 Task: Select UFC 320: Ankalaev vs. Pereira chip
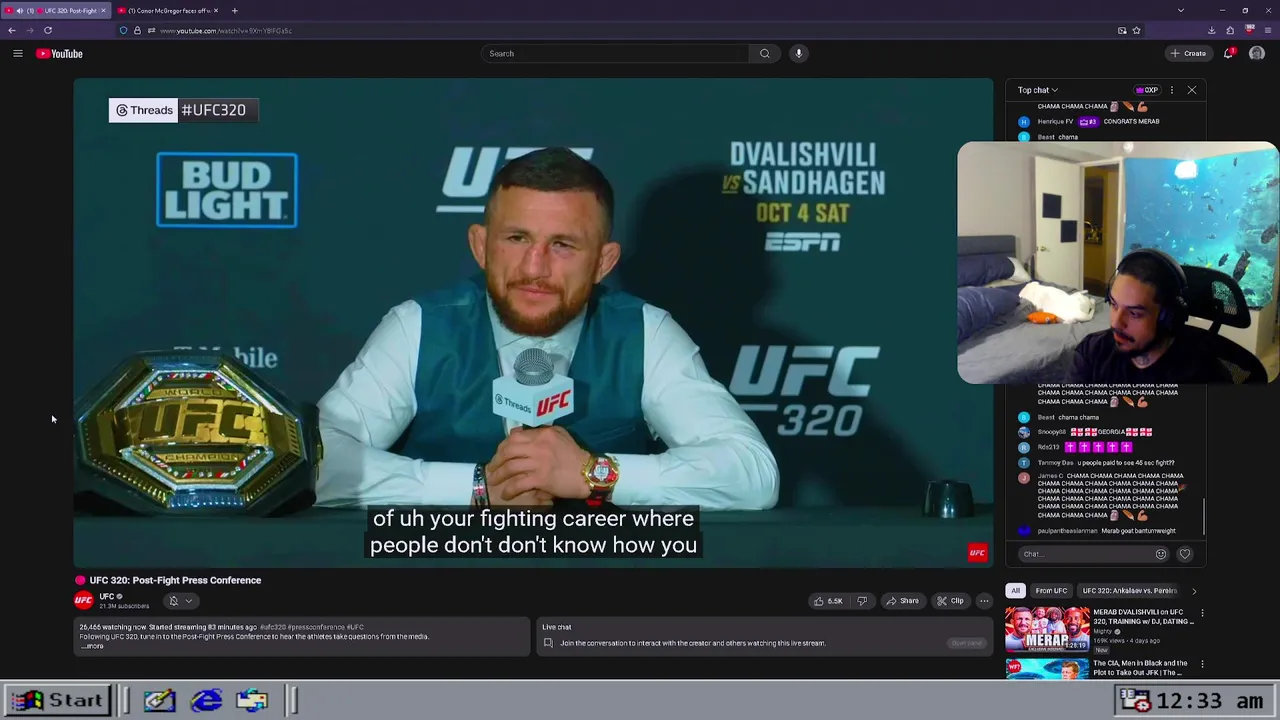[1129, 591]
